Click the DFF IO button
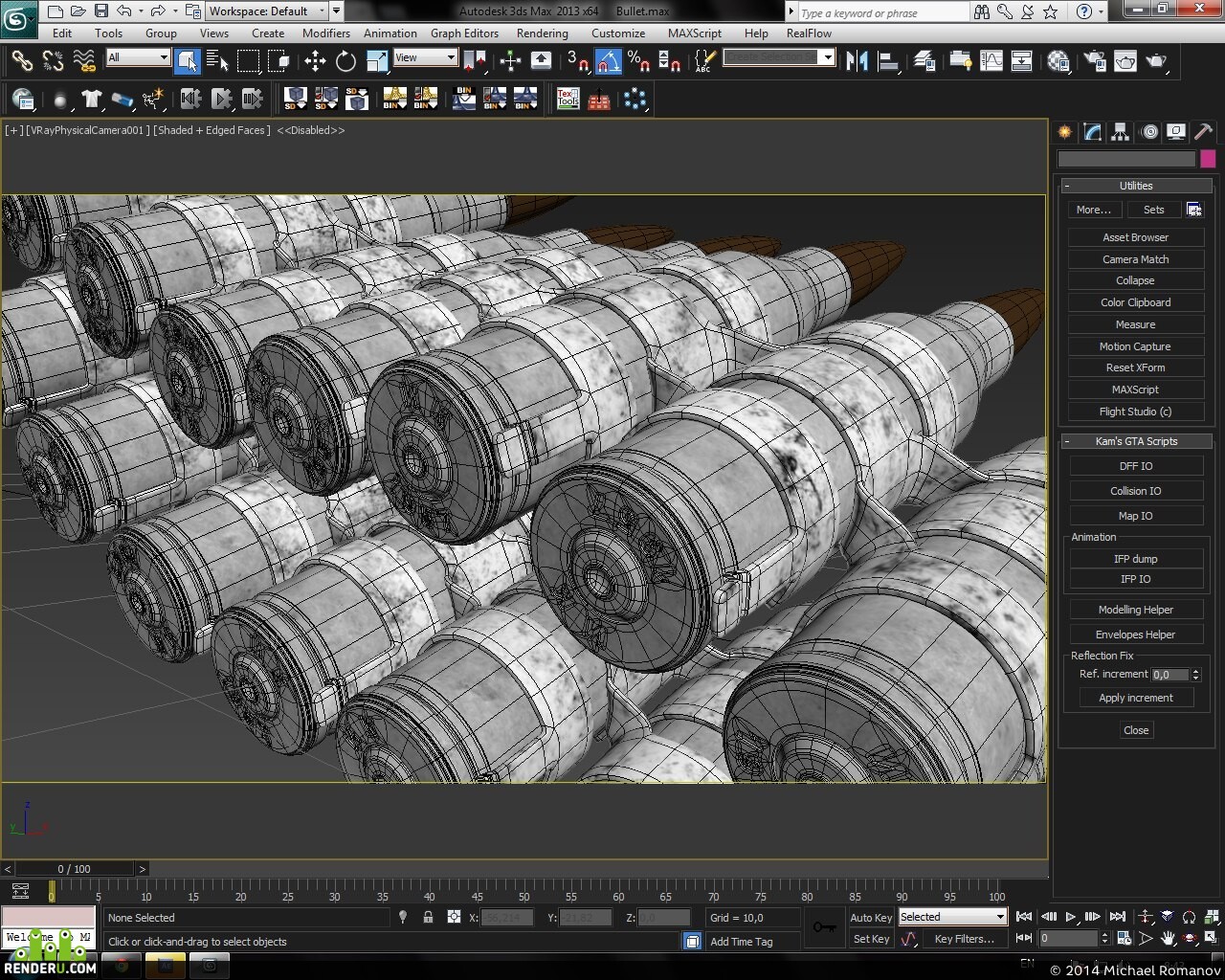1225x980 pixels. point(1136,466)
